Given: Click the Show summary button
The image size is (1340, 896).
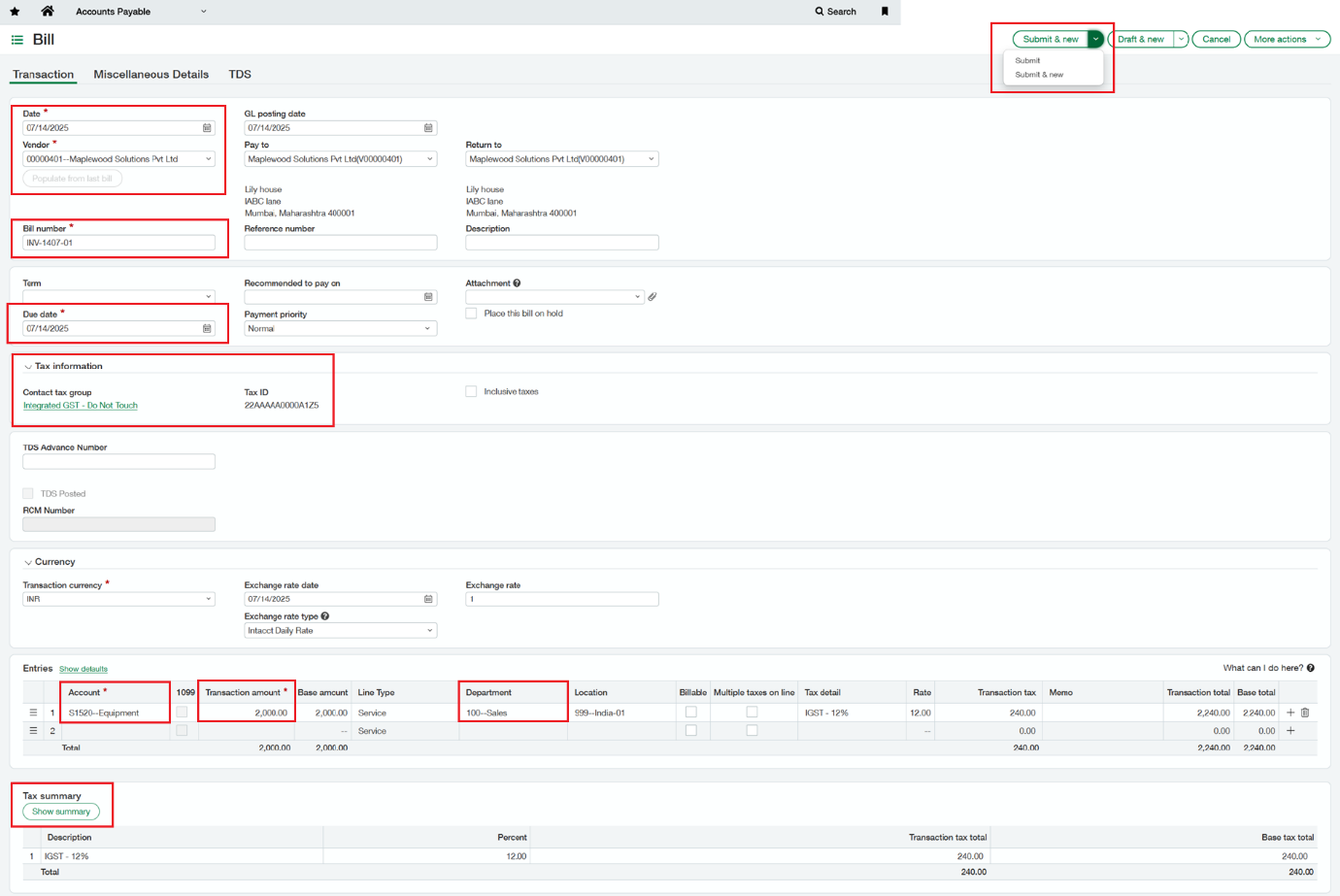Looking at the screenshot, I should click(61, 812).
